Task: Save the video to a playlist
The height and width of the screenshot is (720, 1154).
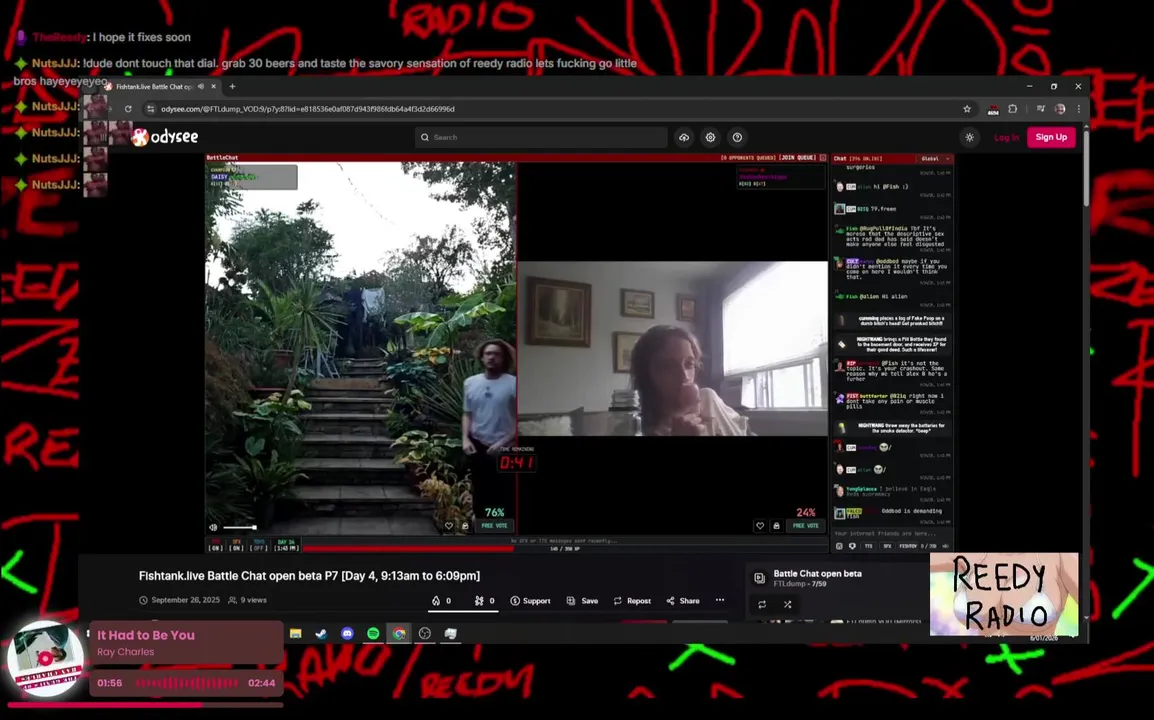Action: pos(582,601)
